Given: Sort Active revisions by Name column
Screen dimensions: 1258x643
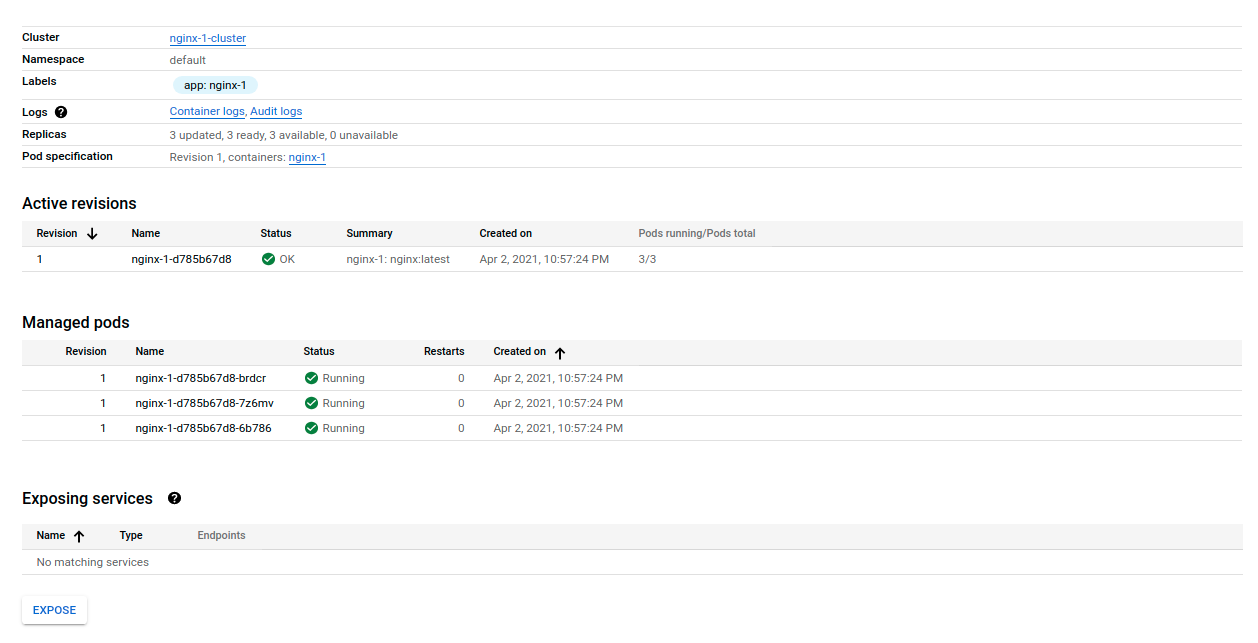Looking at the screenshot, I should tap(146, 233).
